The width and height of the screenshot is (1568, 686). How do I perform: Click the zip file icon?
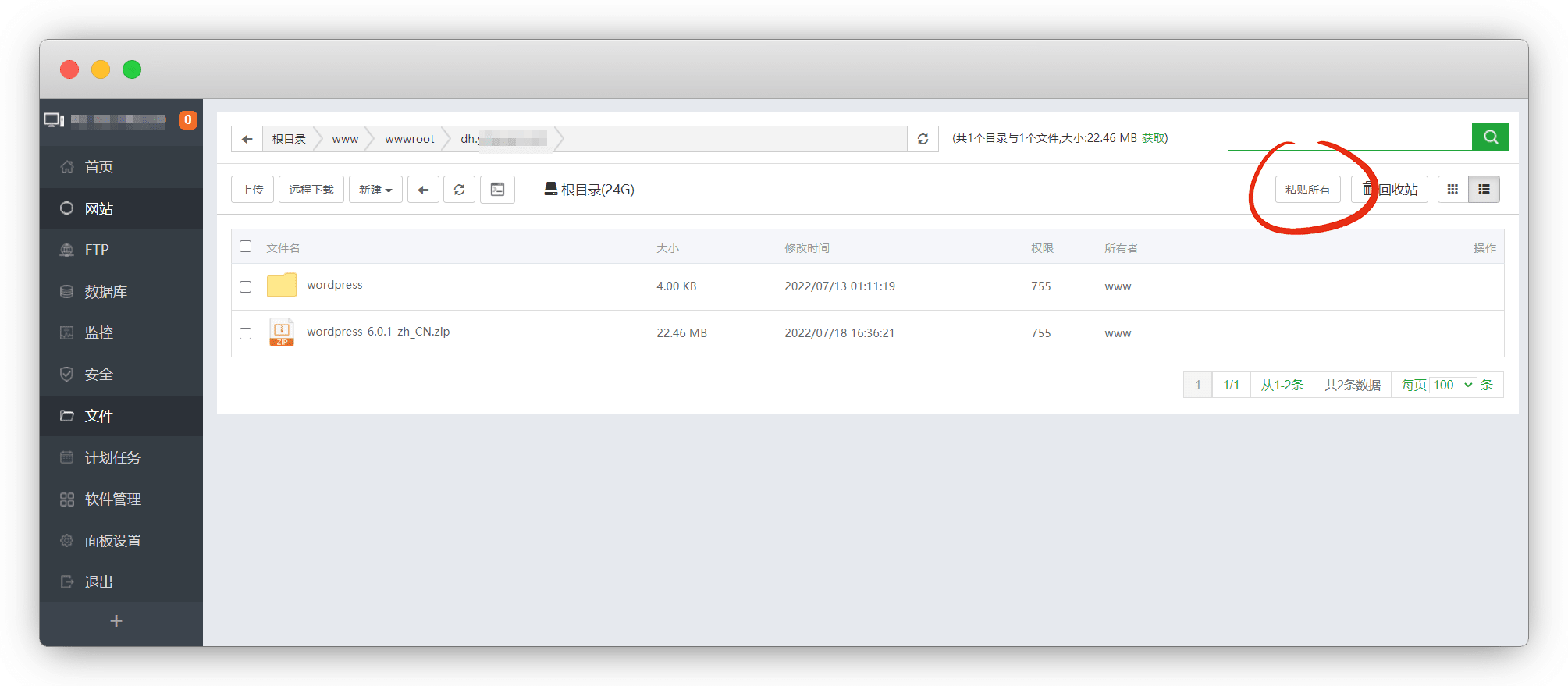pyautogui.click(x=281, y=332)
